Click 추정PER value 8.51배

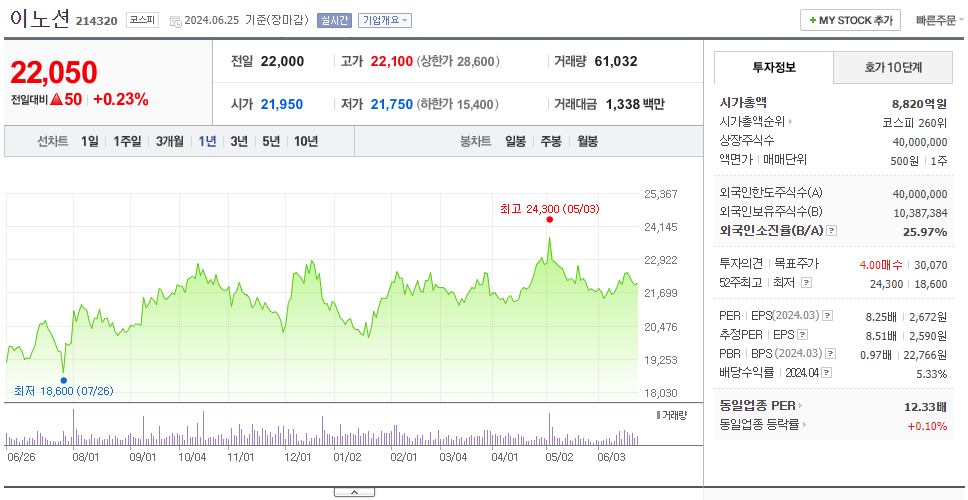(x=881, y=336)
